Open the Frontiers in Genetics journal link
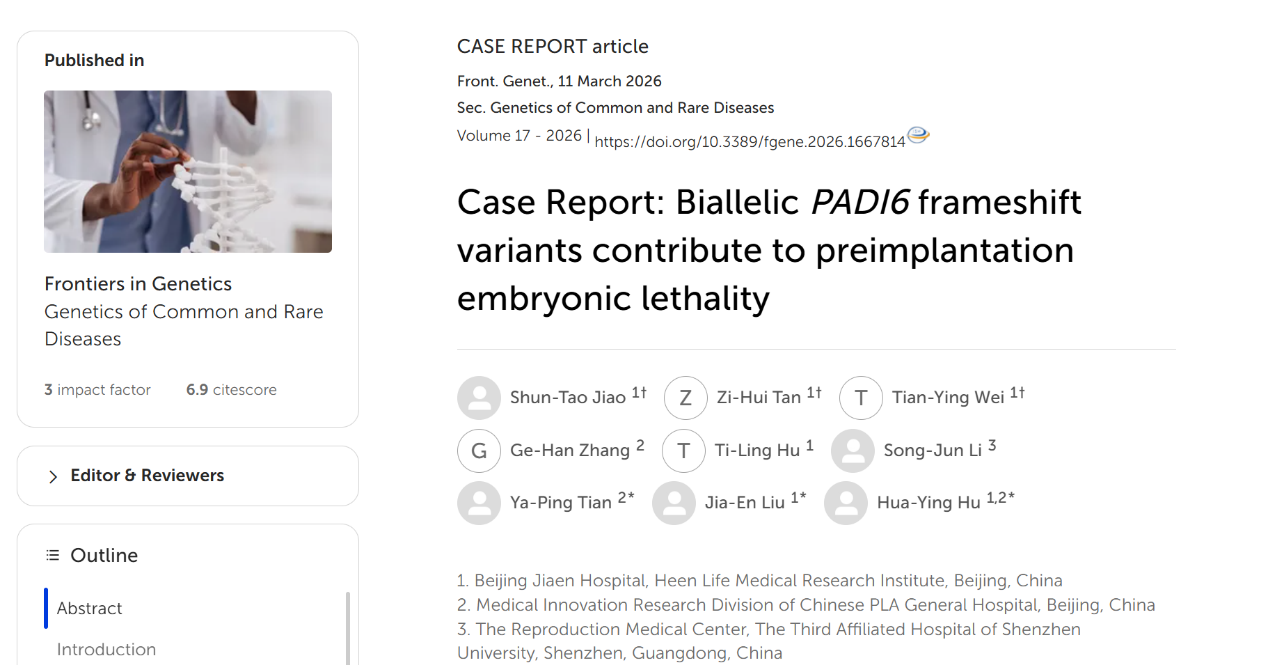The height and width of the screenshot is (665, 1268). (138, 284)
